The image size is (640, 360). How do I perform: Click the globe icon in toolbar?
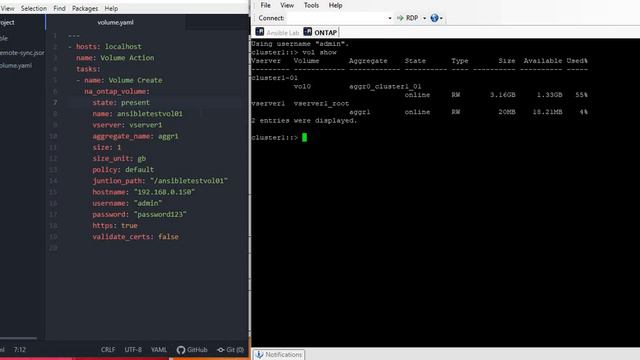coord(434,18)
